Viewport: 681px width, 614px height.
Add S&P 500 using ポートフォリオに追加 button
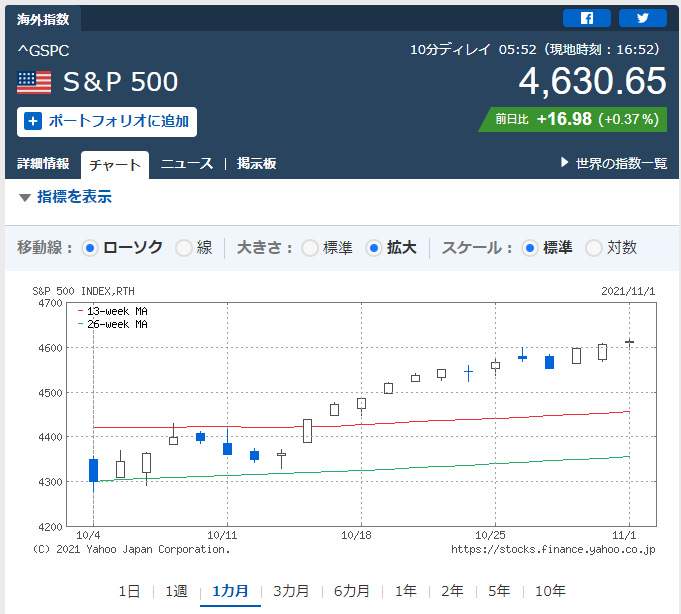[x=107, y=122]
